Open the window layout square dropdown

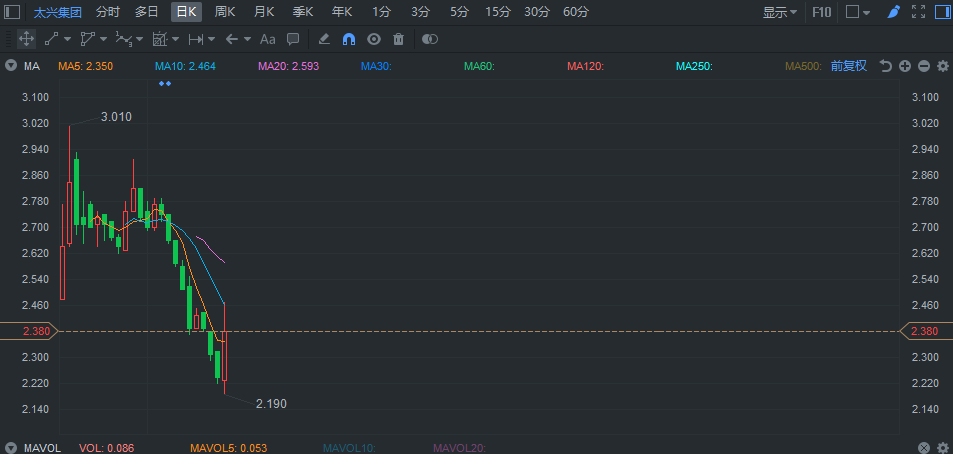pyautogui.click(x=858, y=12)
